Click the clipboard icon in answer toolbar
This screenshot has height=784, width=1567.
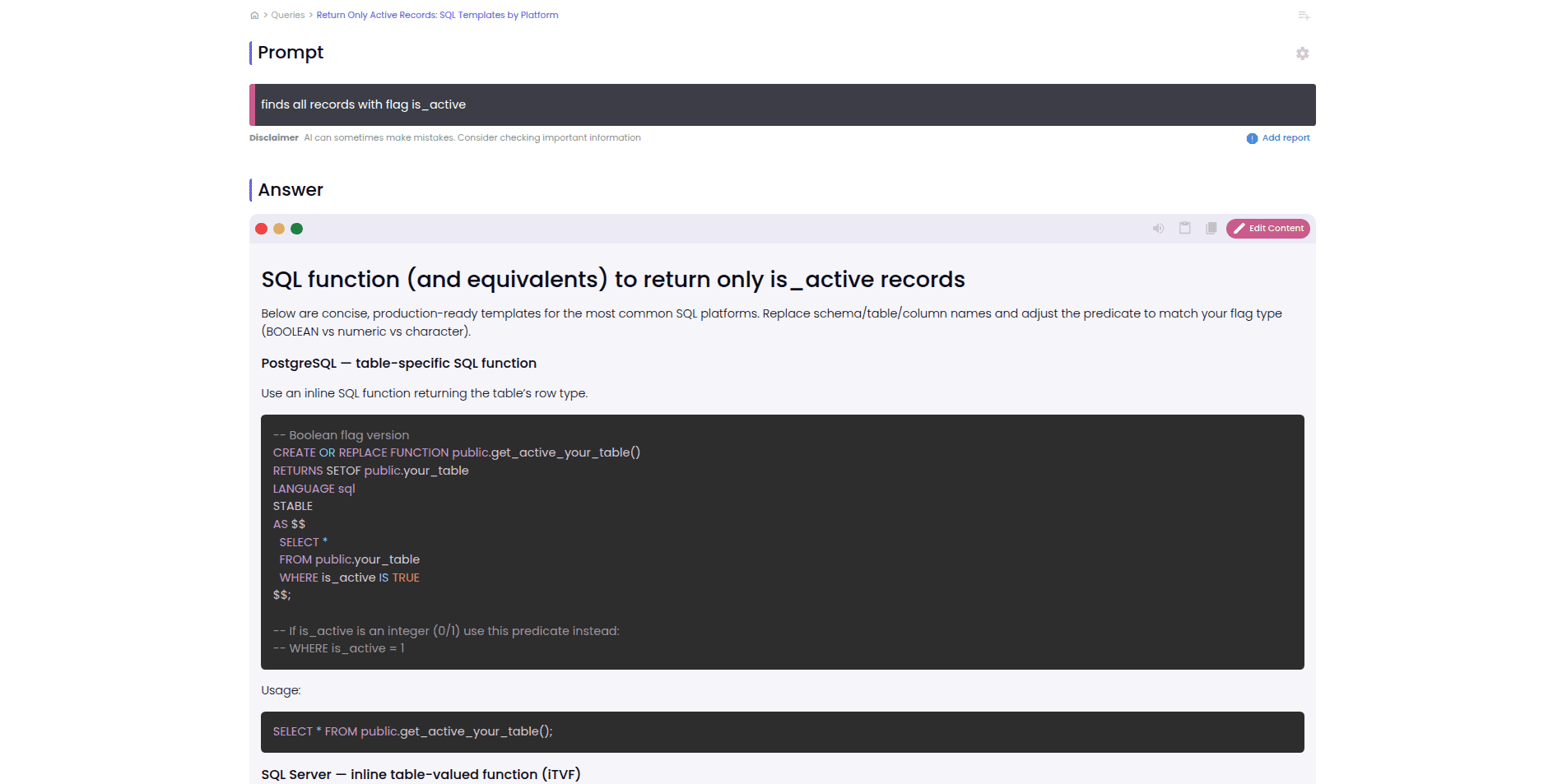pos(1185,229)
